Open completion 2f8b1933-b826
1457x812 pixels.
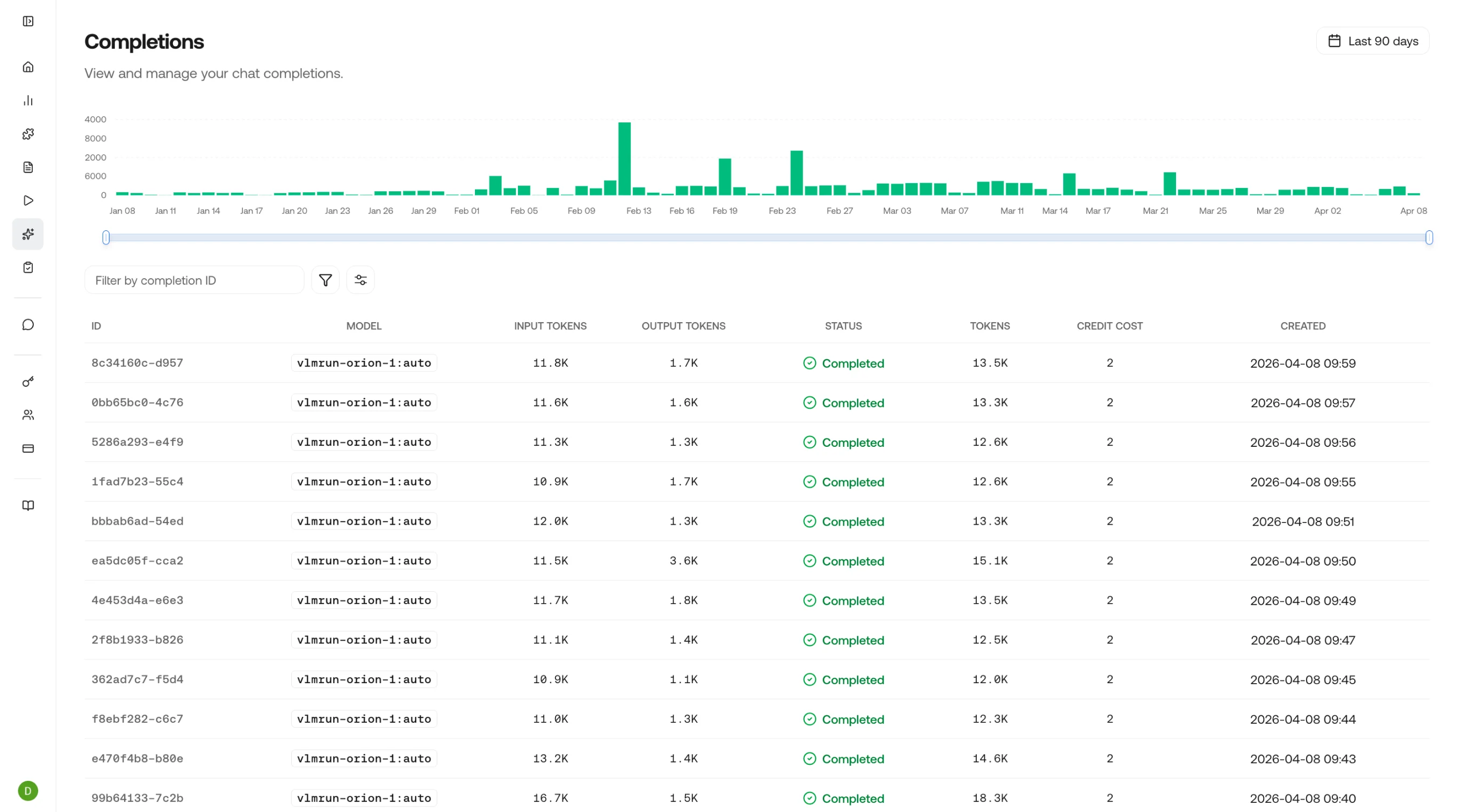pos(138,640)
